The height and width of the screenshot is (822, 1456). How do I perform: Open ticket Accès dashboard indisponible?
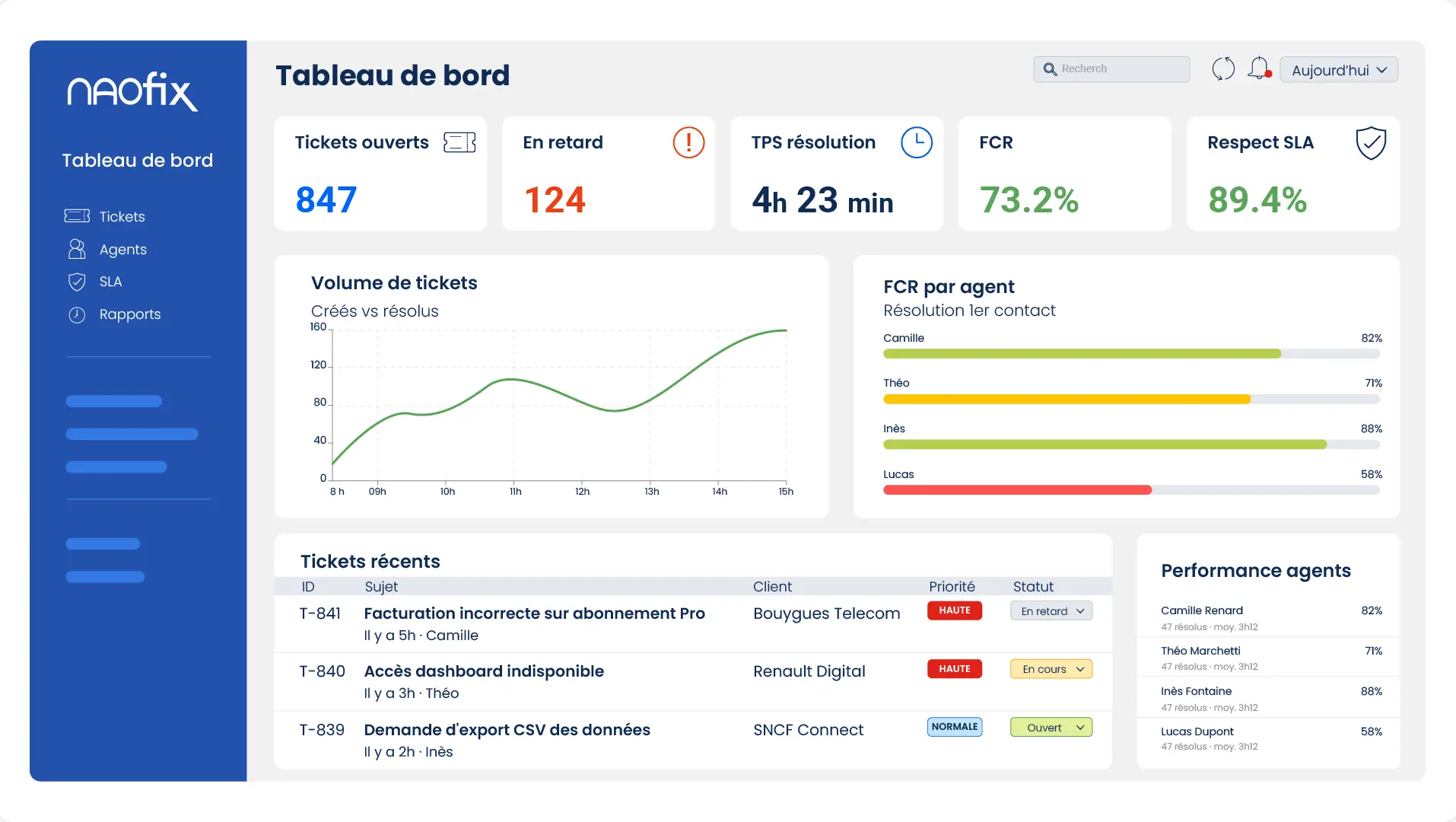tap(484, 671)
